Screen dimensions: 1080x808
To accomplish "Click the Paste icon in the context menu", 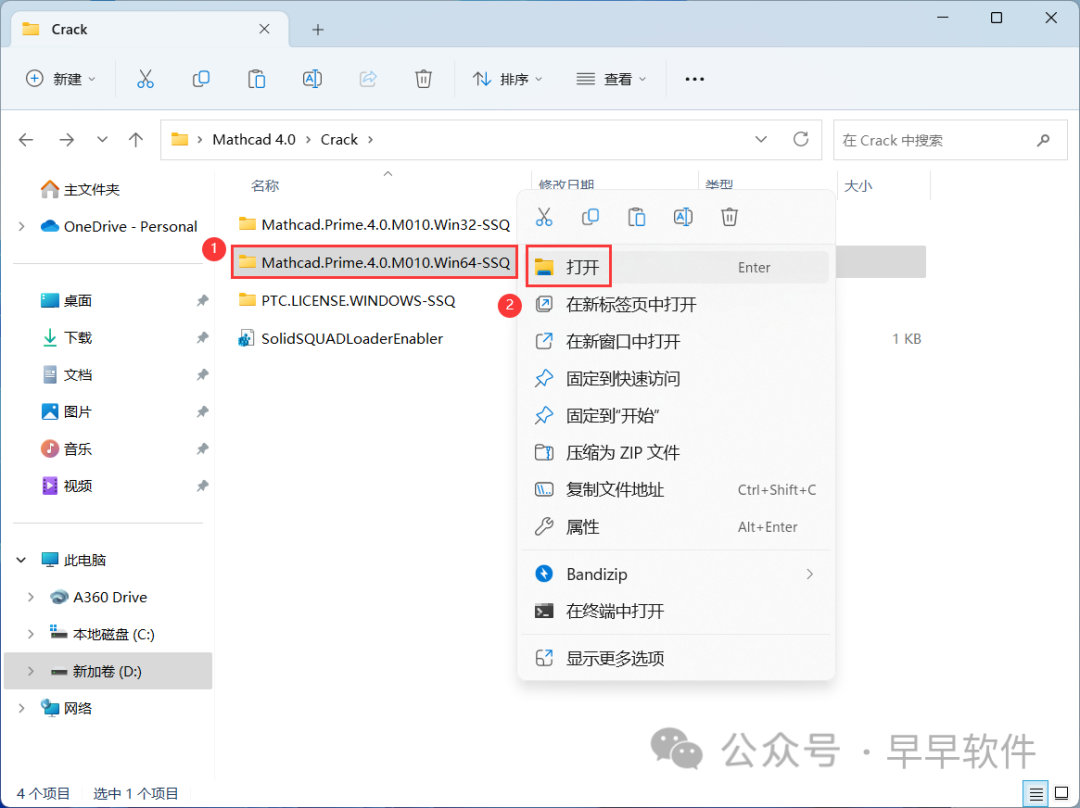I will click(636, 218).
